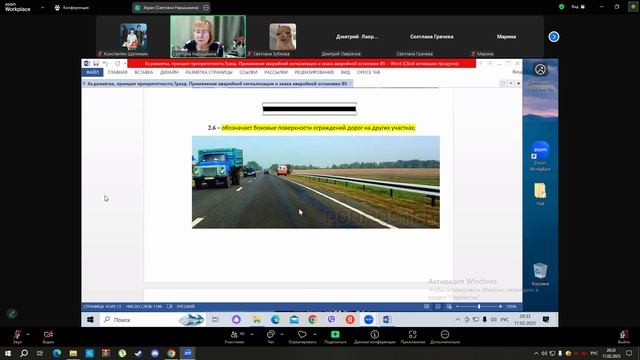The width and height of the screenshot is (640, 360).
Task: Open the Вид view layout button
Action: coord(578,7)
